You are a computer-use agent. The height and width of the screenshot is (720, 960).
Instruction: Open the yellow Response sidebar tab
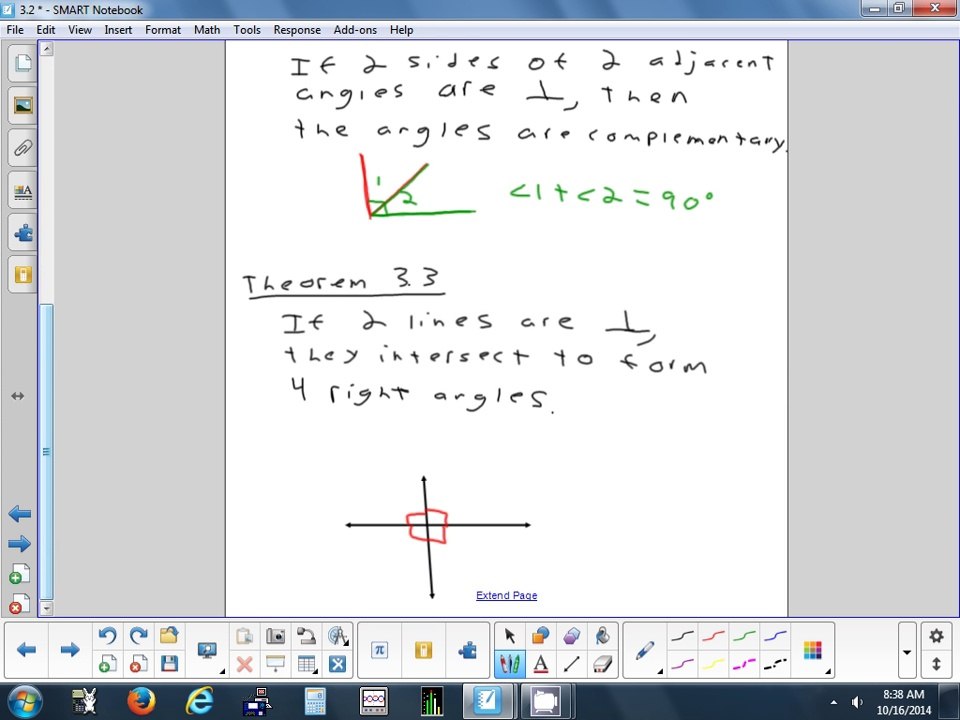[x=23, y=274]
